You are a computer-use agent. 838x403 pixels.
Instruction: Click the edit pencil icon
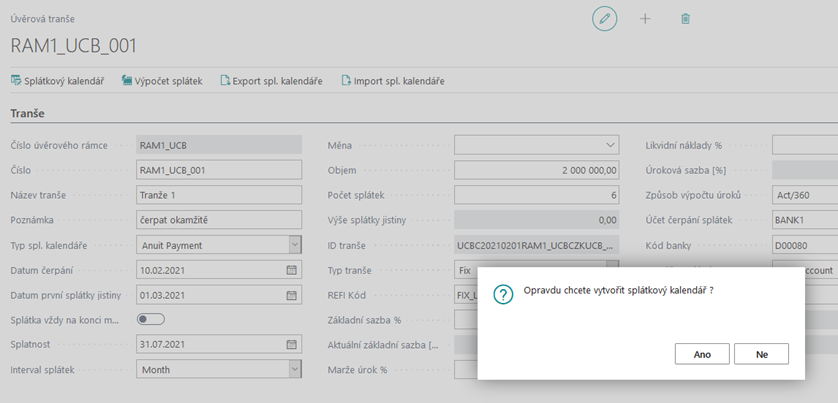coord(604,19)
